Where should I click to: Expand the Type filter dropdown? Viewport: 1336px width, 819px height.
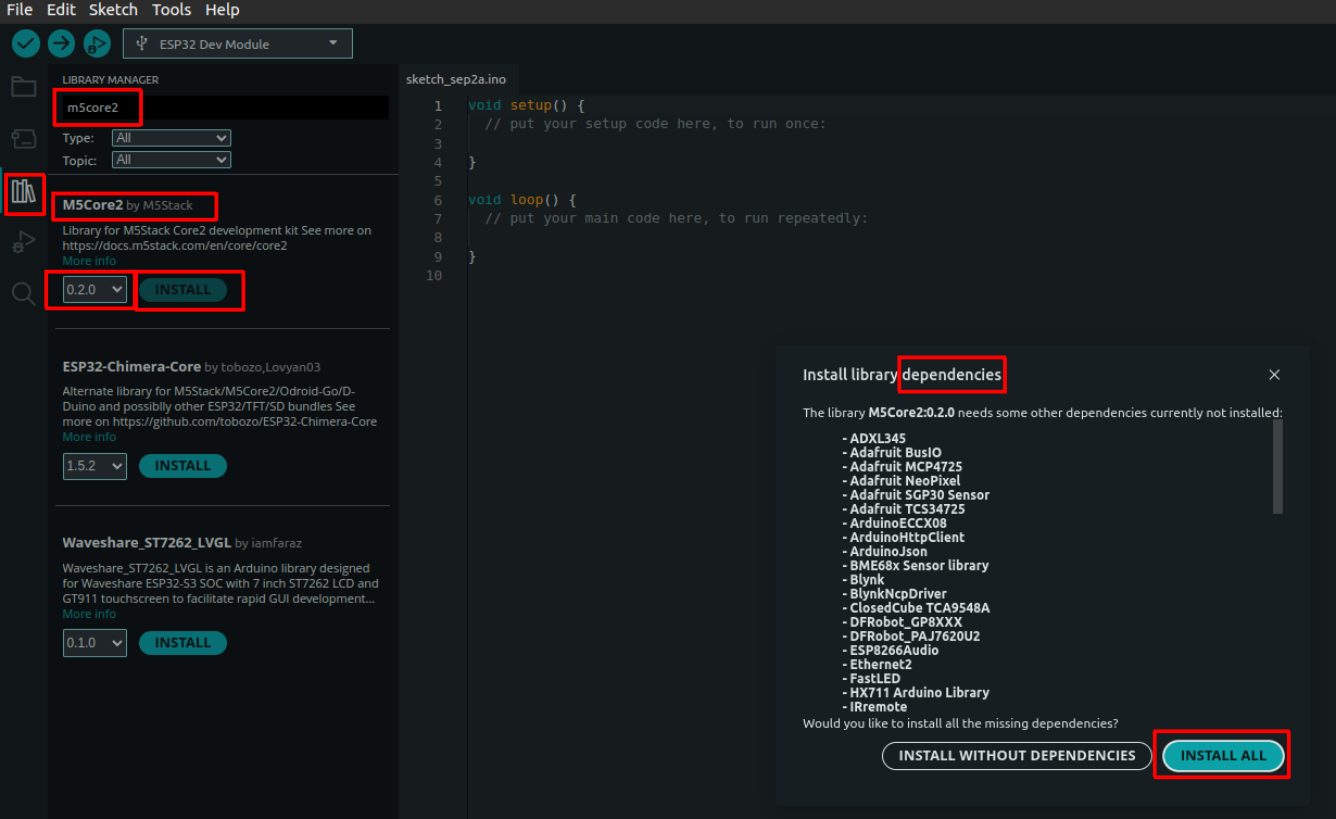(x=171, y=138)
